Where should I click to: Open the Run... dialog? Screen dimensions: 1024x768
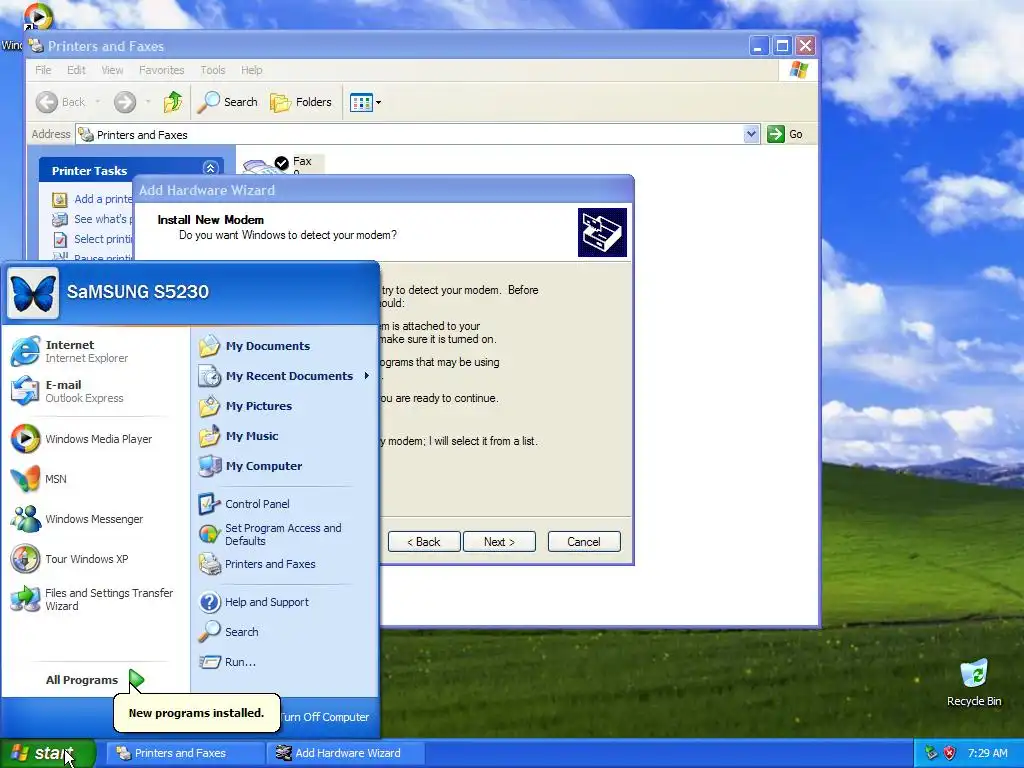pyautogui.click(x=227, y=662)
